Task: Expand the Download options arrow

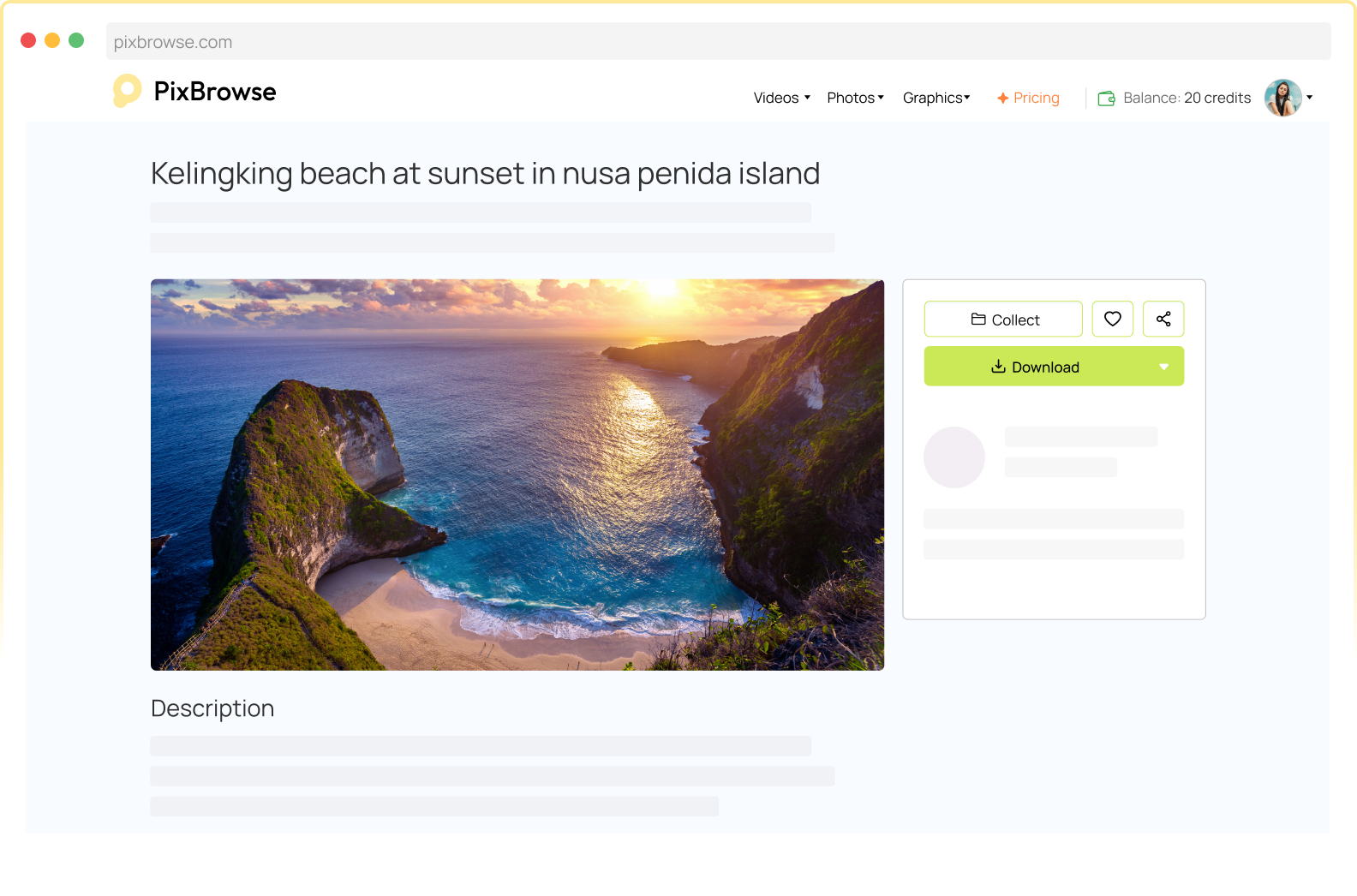Action: tap(1163, 367)
